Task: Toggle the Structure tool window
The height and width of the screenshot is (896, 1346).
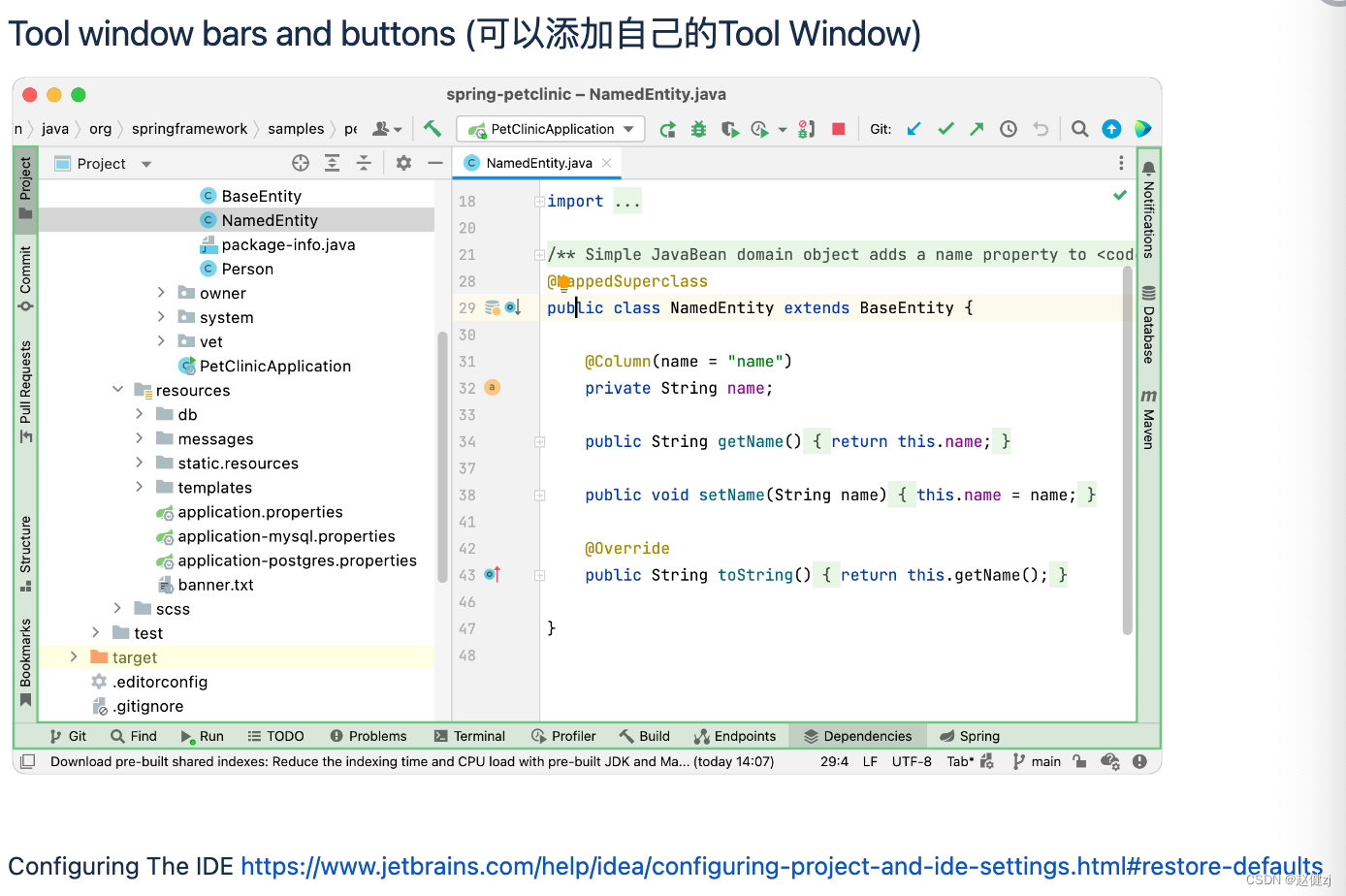Action: [25, 554]
